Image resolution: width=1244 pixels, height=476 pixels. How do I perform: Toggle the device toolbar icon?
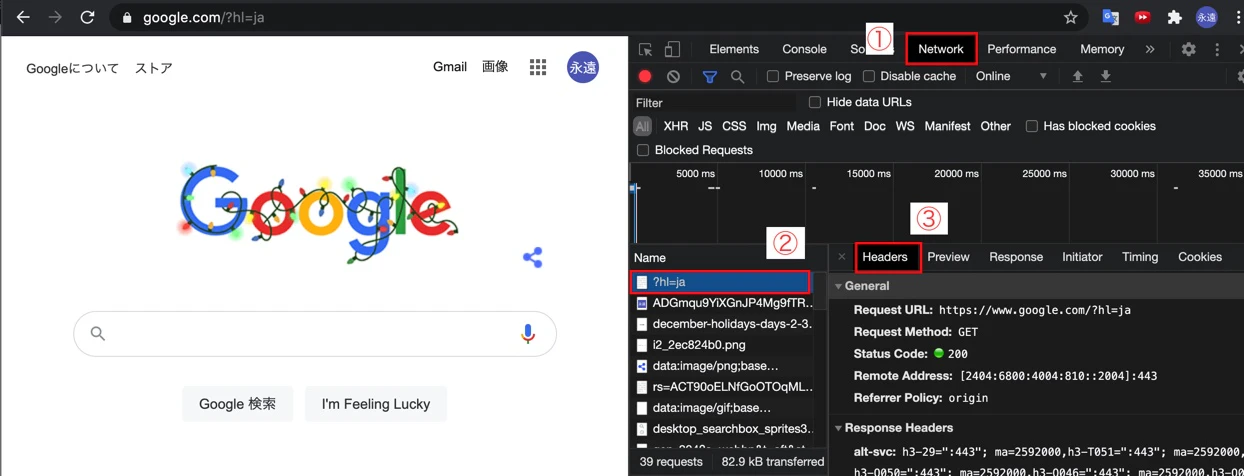[x=672, y=49]
